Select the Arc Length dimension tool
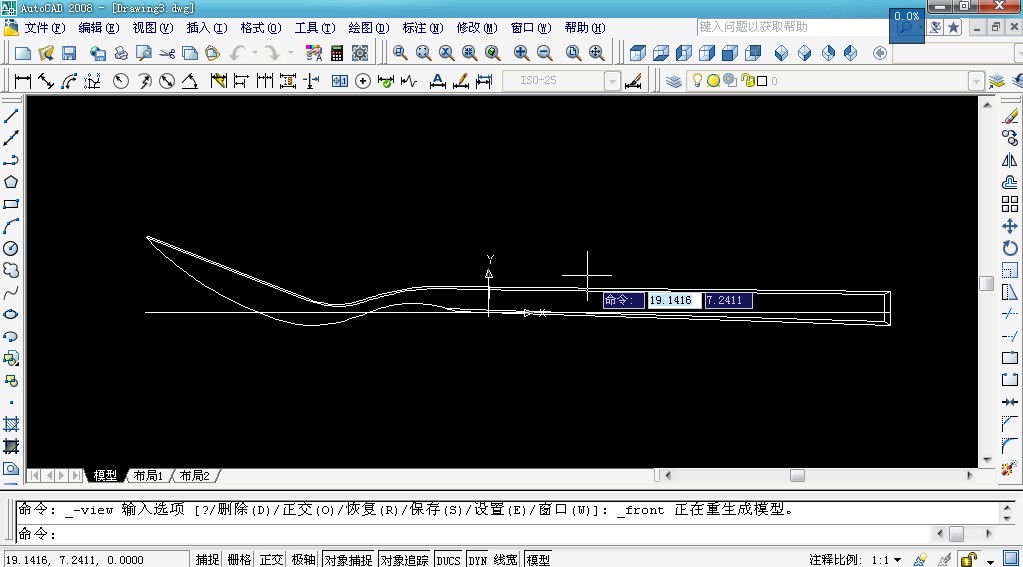Screen dimensions: 1023x567 pos(69,81)
